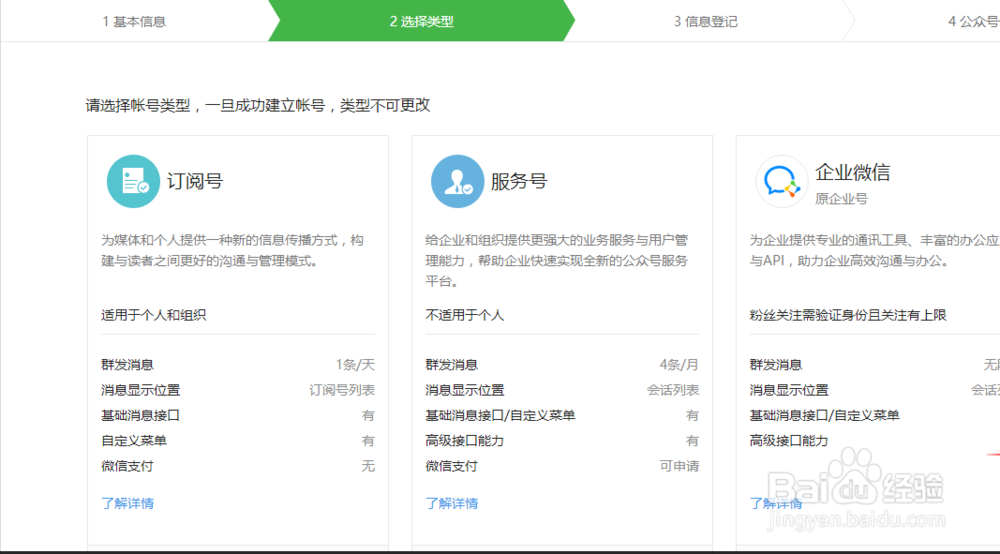Screen dimensions: 1000x554
Task: Open 了解详情 link under 企业微信
Action: 776,503
